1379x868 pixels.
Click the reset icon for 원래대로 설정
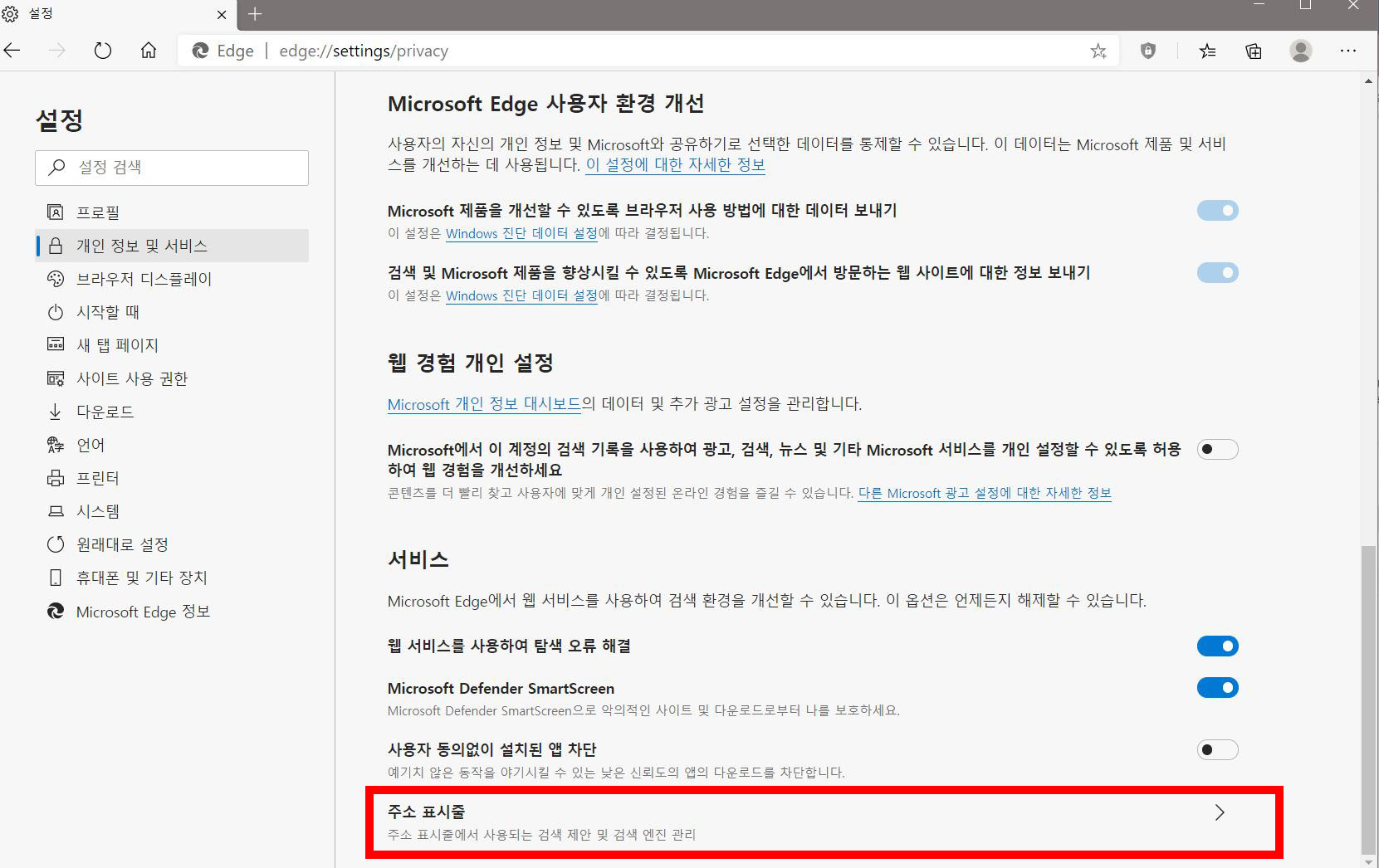56,544
